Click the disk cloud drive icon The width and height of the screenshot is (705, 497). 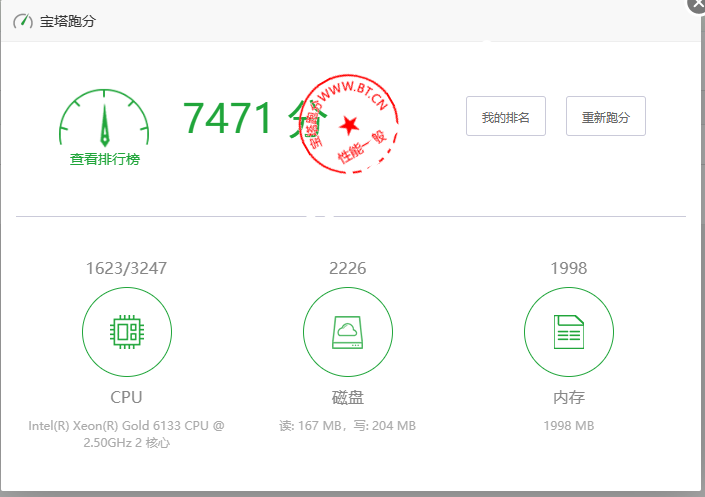click(348, 331)
